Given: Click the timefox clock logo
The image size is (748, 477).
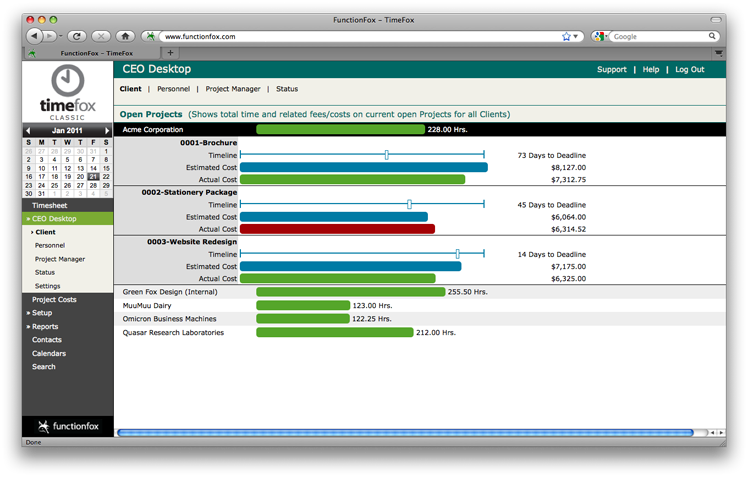Looking at the screenshot, I should point(68,81).
